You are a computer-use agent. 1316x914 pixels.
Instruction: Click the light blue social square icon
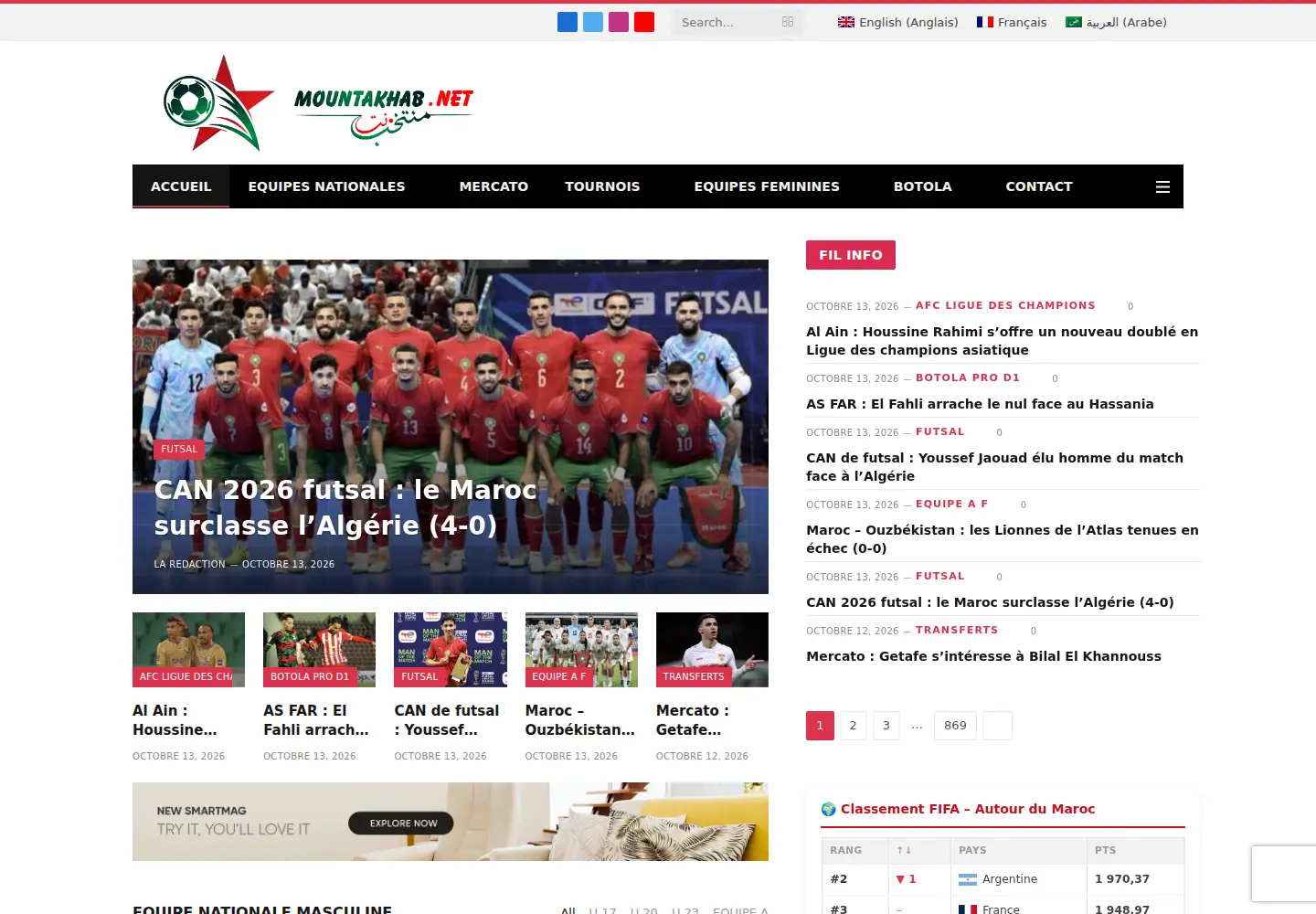(593, 22)
